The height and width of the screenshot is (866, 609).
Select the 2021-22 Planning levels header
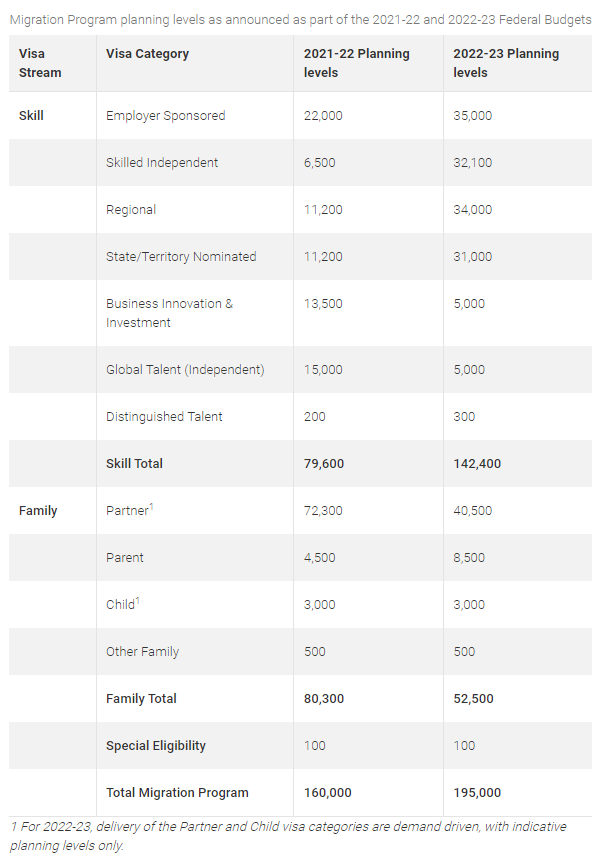pos(356,63)
